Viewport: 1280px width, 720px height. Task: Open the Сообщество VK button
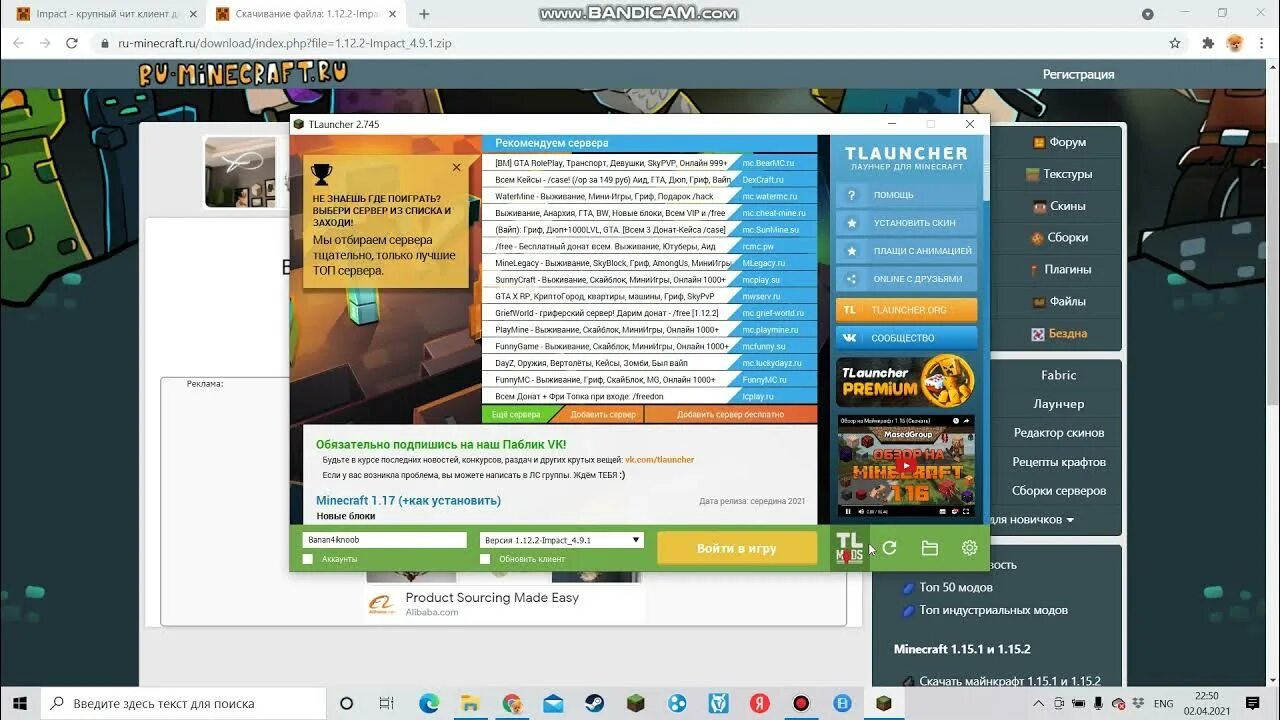click(906, 338)
